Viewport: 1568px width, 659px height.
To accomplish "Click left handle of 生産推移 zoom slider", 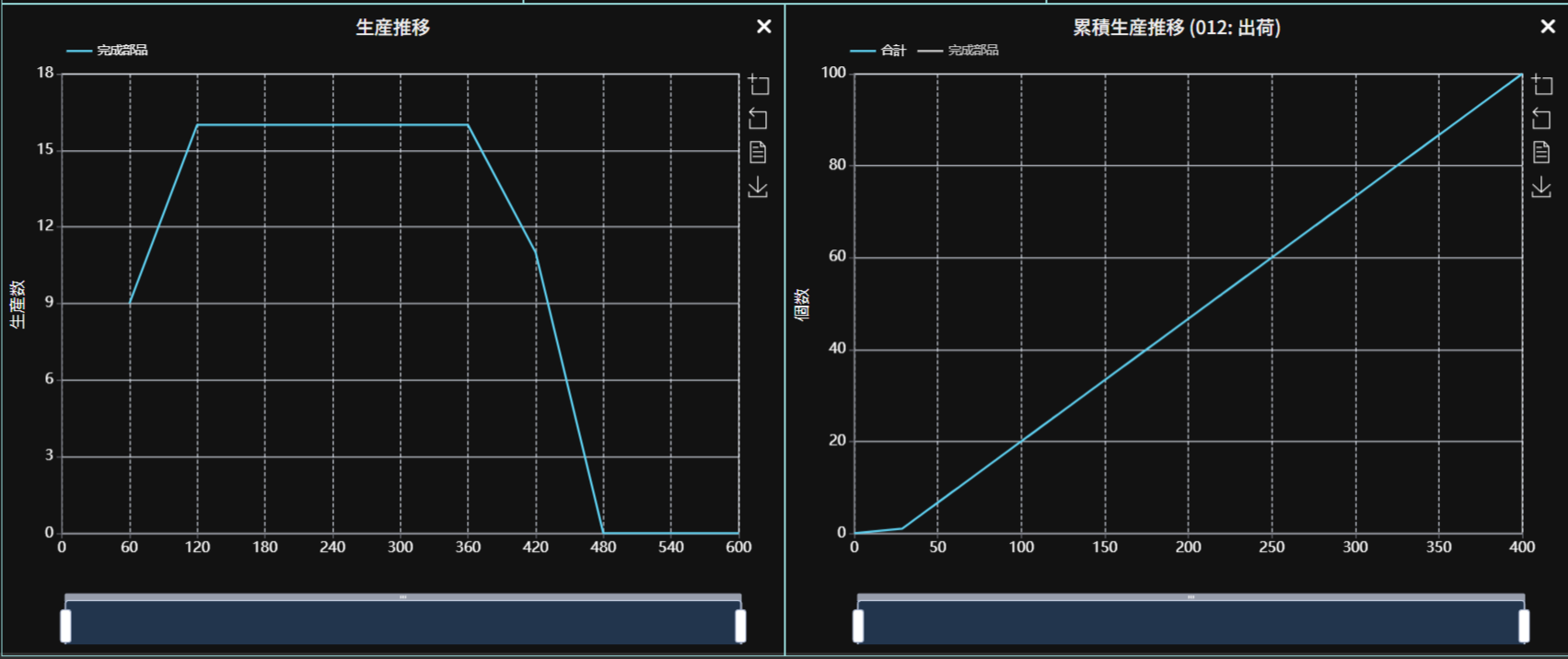I will point(65,626).
